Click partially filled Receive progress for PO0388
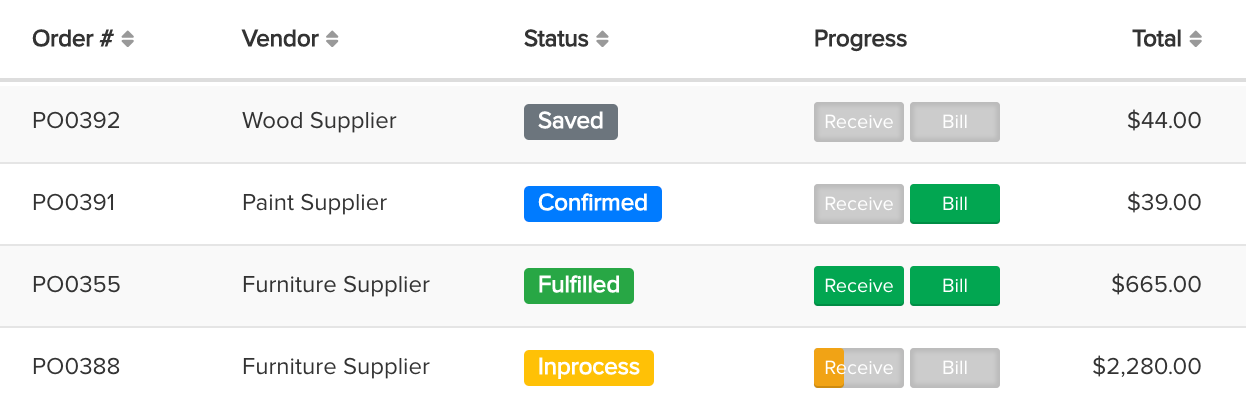1246x408 pixels. (858, 368)
